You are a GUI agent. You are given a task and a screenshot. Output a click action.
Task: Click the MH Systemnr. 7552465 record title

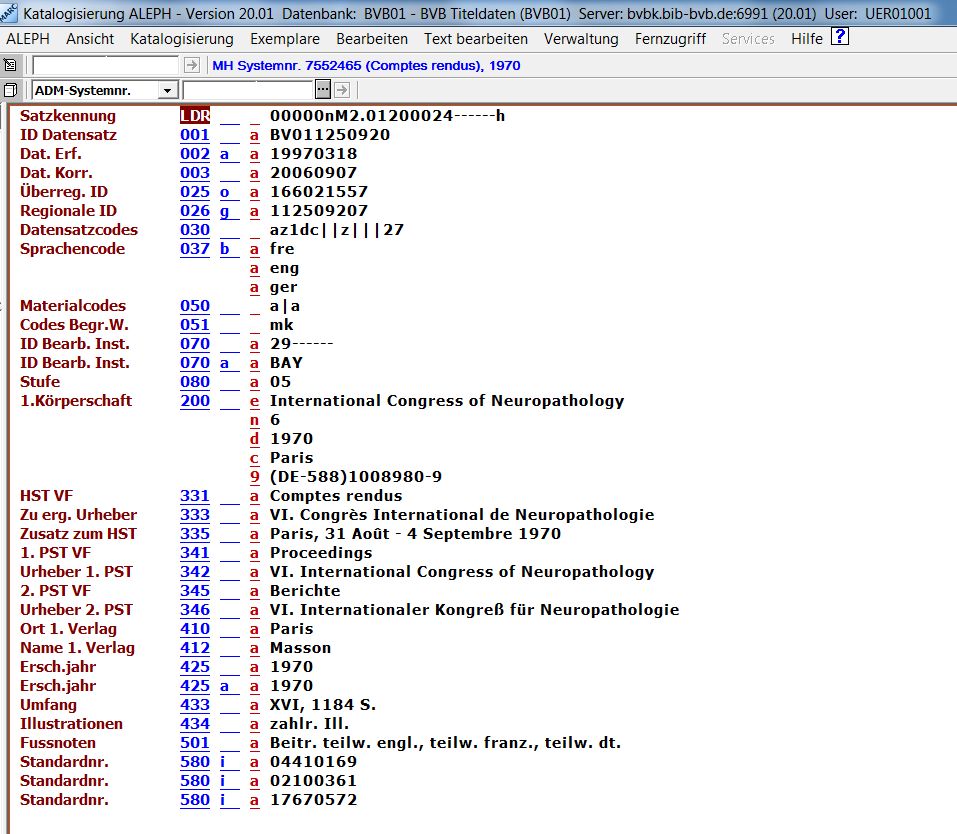366,65
